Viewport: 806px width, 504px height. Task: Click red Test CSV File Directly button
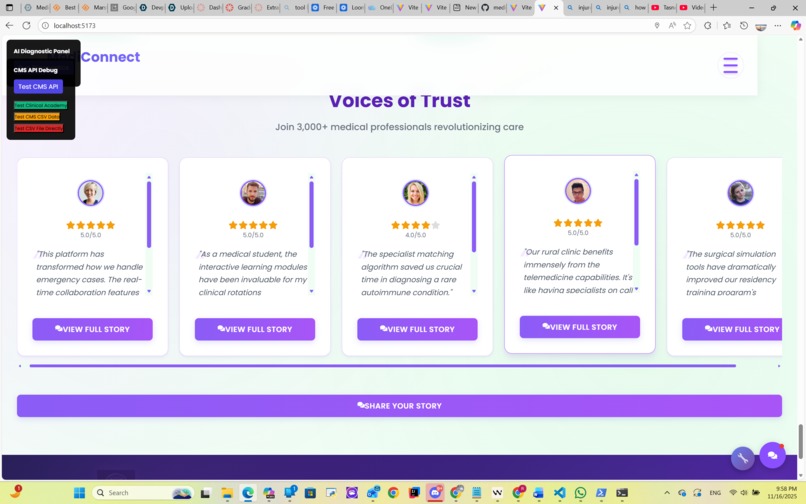39,128
